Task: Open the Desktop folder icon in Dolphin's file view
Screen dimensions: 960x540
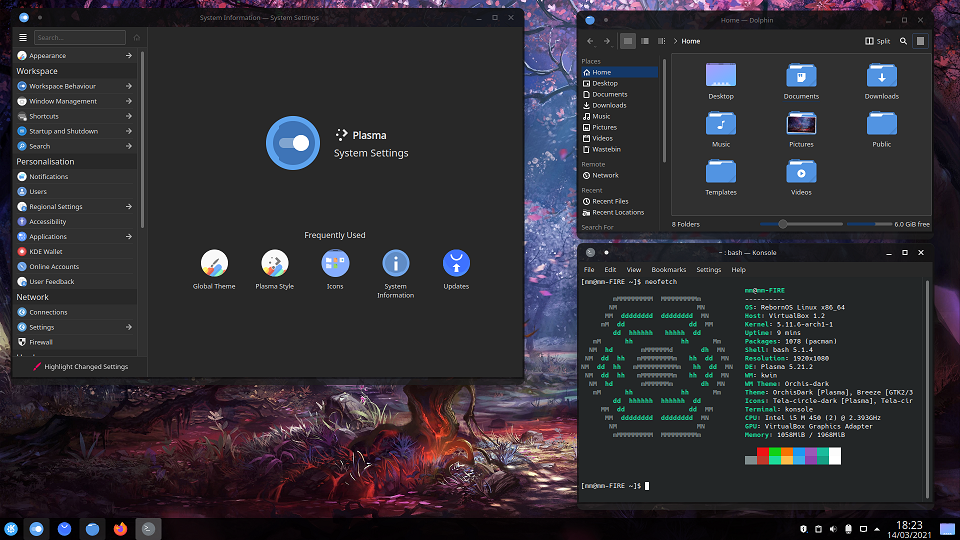Action: (x=721, y=75)
